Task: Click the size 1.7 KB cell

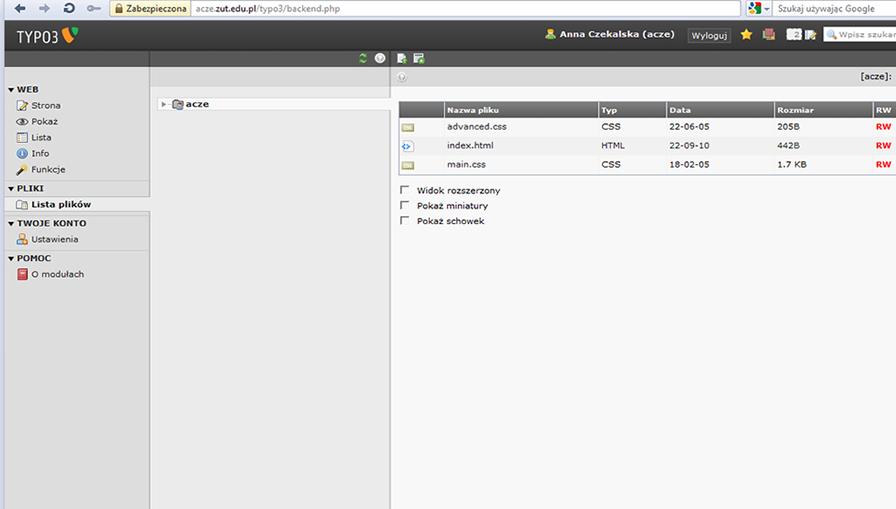Action: tap(791, 164)
